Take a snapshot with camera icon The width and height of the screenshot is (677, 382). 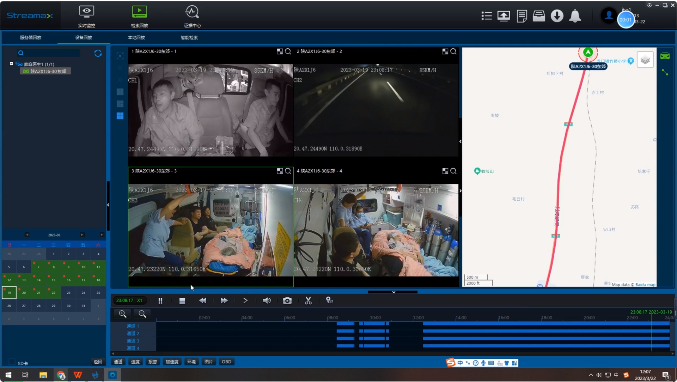[287, 300]
